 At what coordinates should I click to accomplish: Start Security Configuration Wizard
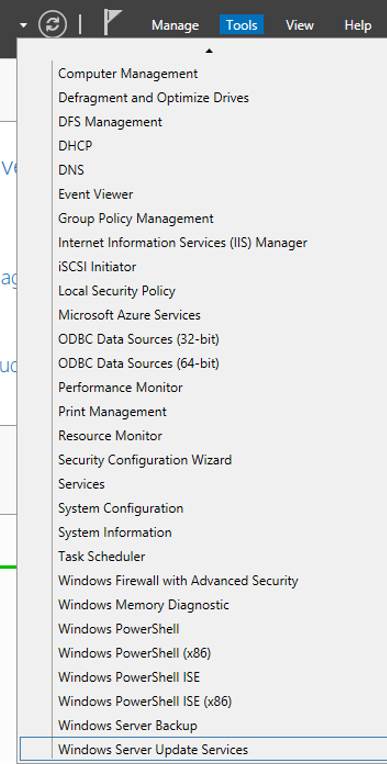point(145,459)
